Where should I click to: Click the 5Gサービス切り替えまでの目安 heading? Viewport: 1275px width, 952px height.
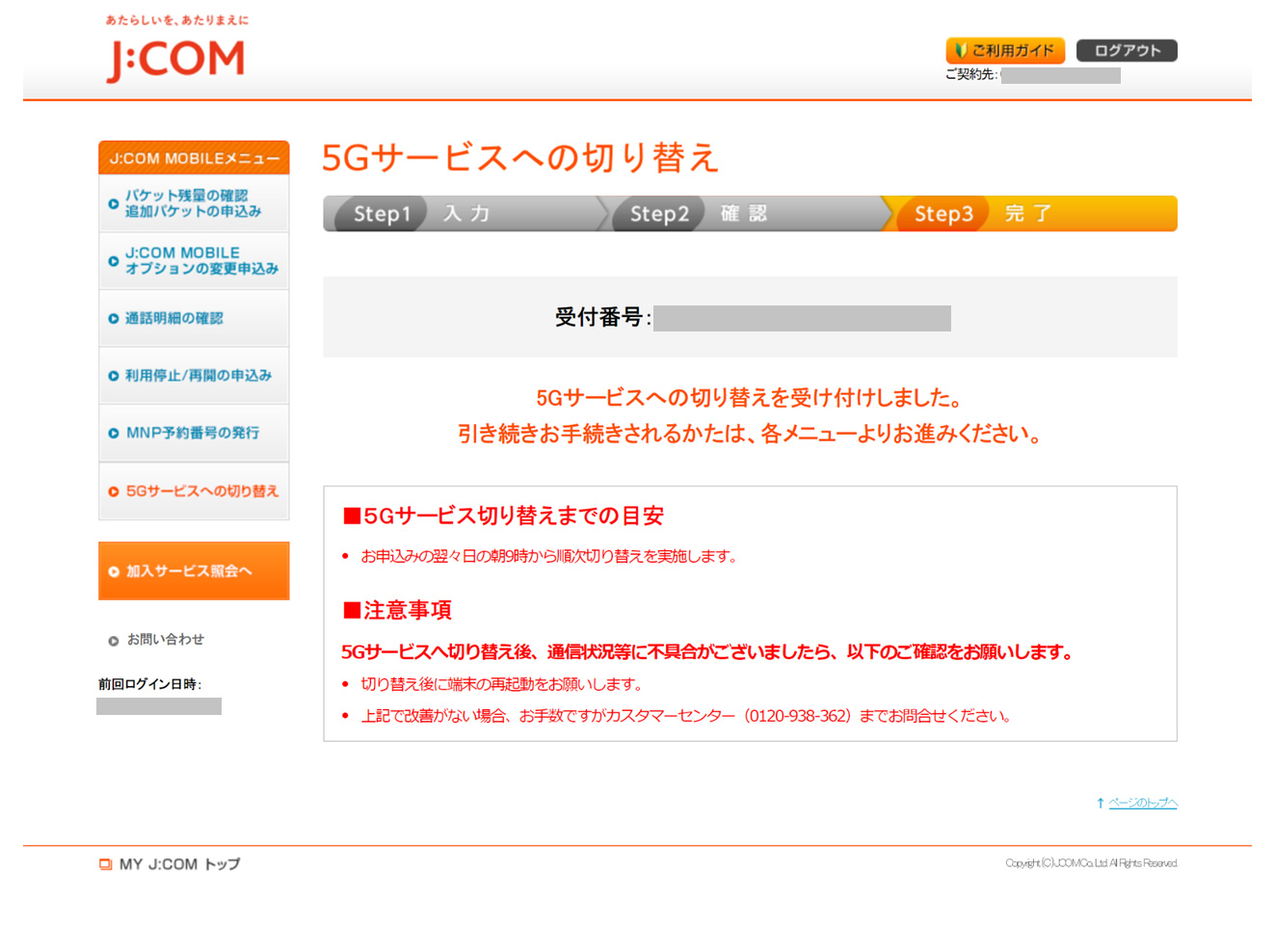click(x=504, y=516)
